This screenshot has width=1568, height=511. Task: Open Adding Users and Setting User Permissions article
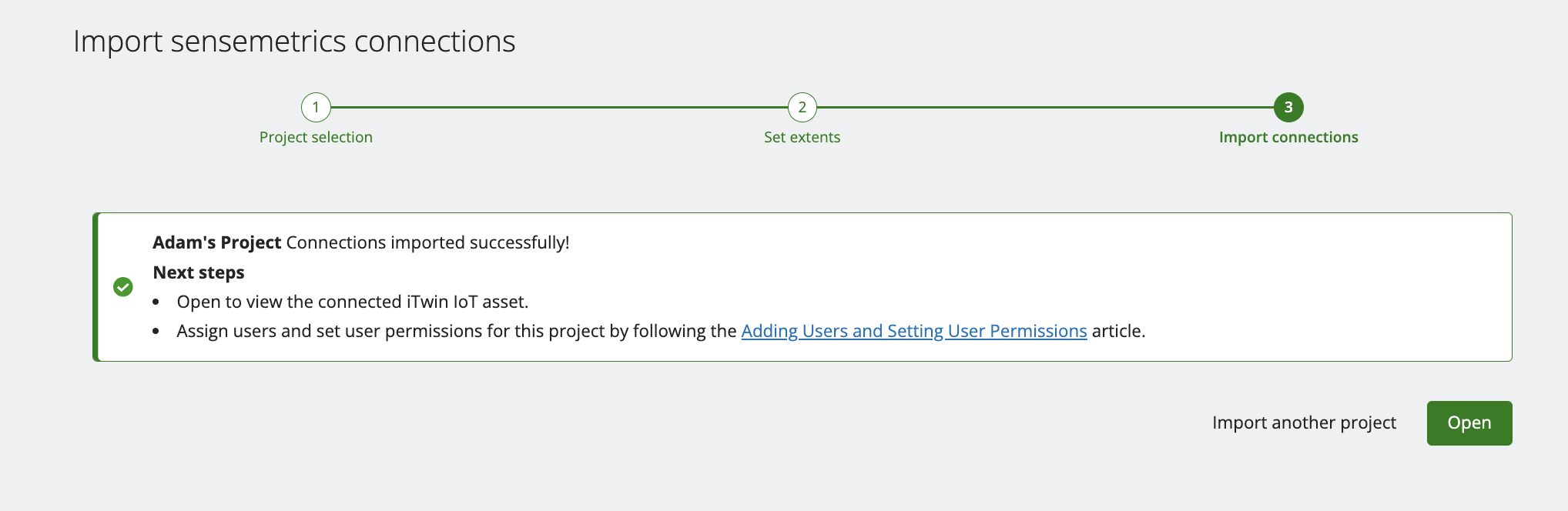click(x=913, y=331)
